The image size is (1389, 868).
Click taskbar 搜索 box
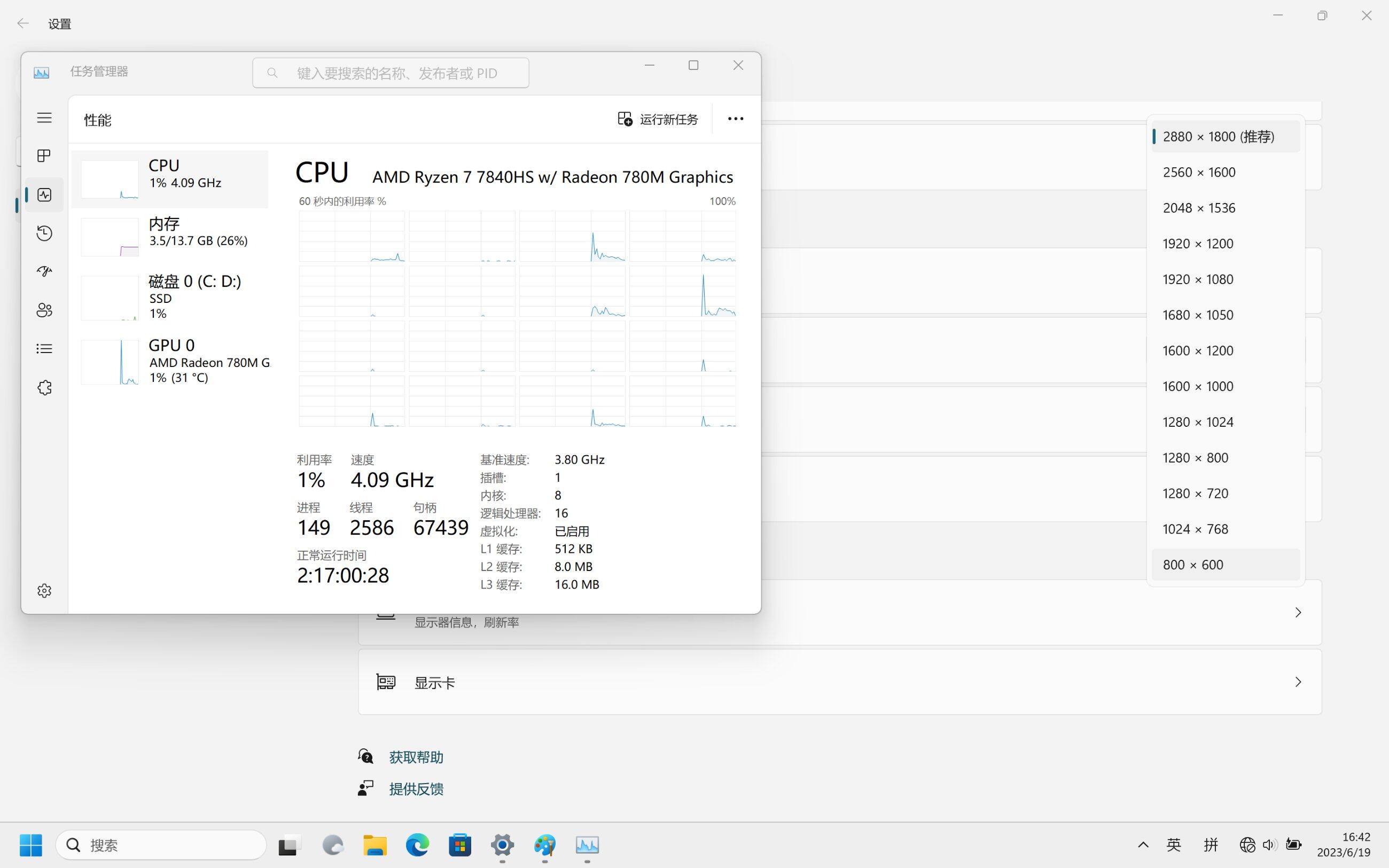coord(161,844)
